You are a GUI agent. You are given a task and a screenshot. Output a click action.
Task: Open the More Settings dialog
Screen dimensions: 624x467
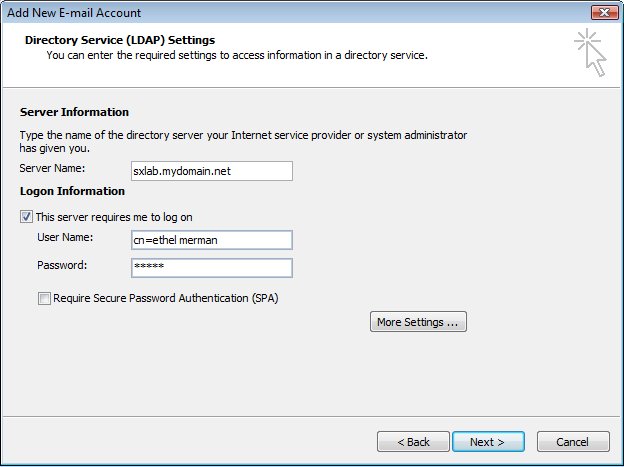coord(419,322)
